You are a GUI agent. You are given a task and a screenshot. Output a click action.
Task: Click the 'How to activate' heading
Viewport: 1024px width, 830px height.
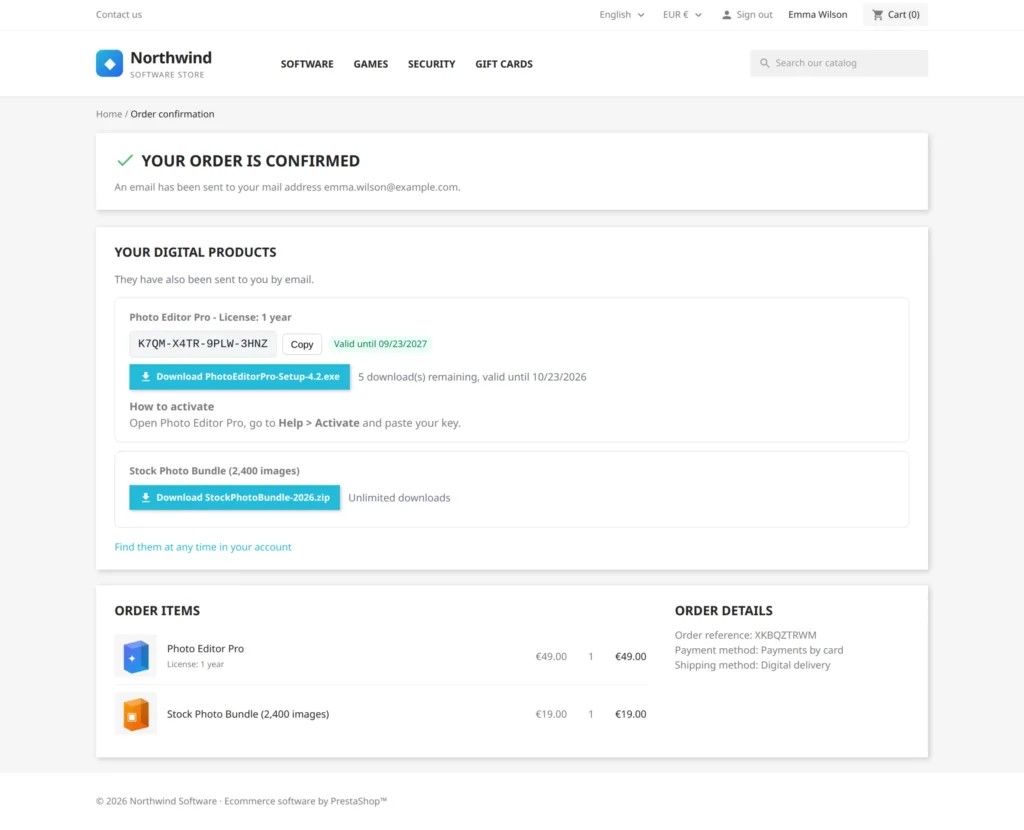172,406
